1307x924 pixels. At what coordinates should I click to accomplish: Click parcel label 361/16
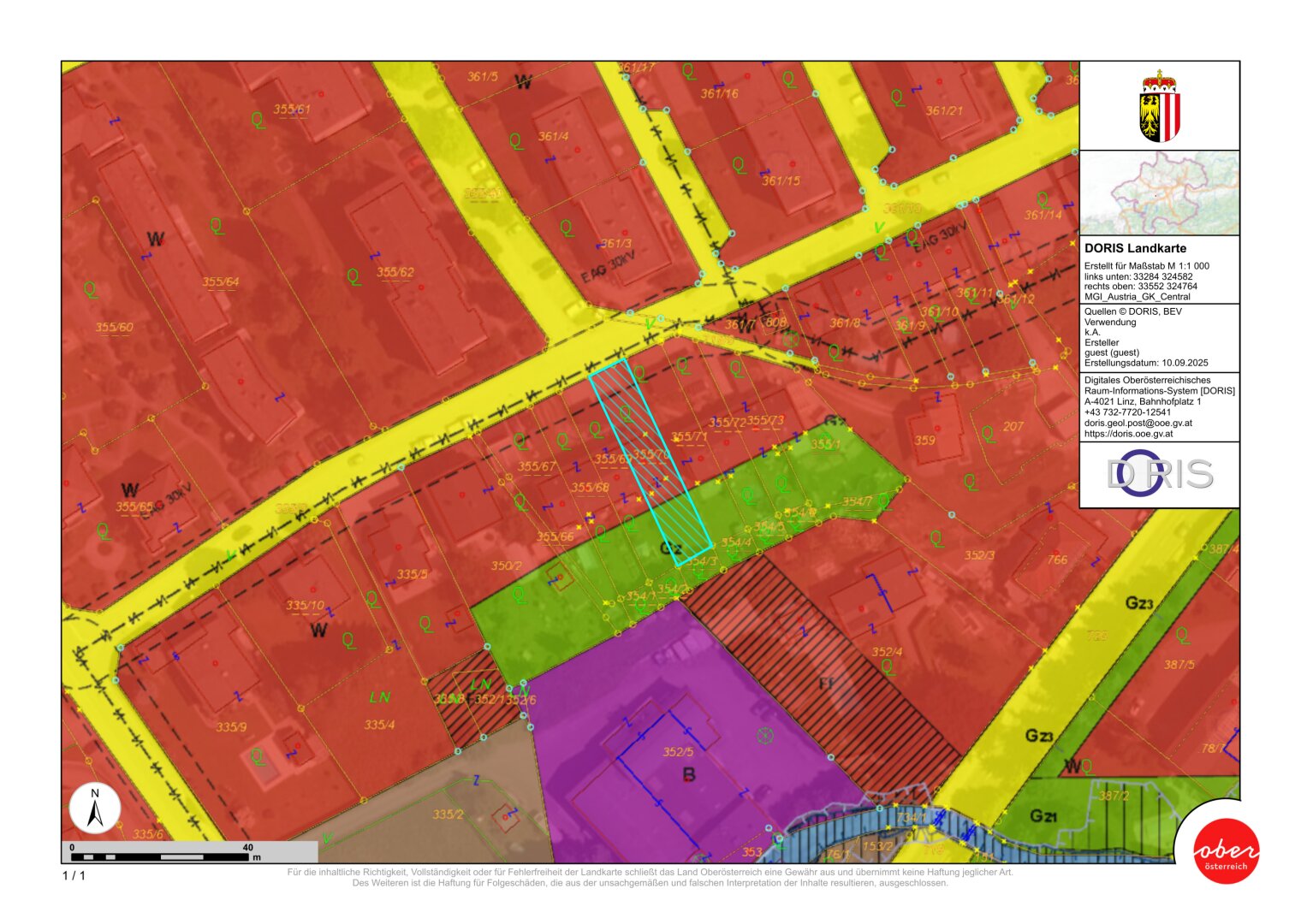[719, 93]
